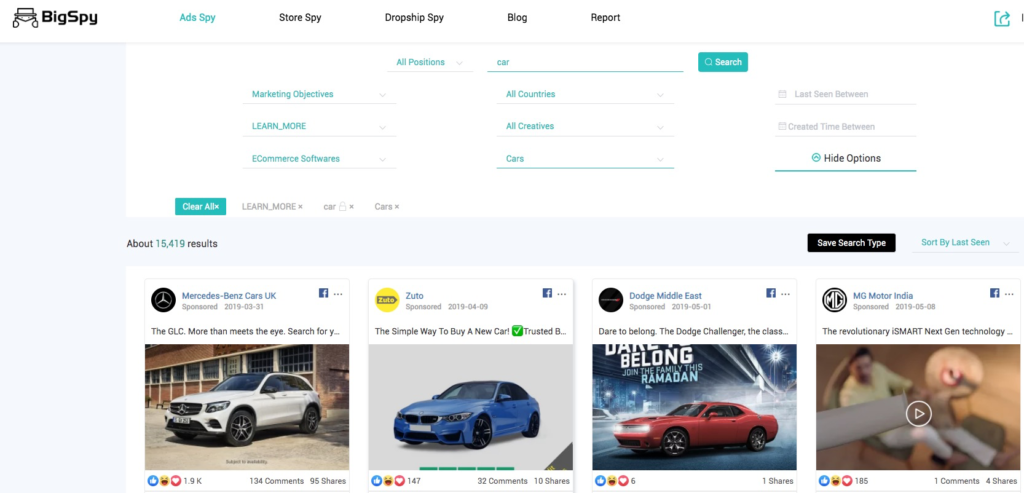
Task: Click the Dodge Middle East avatar
Action: click(x=611, y=300)
